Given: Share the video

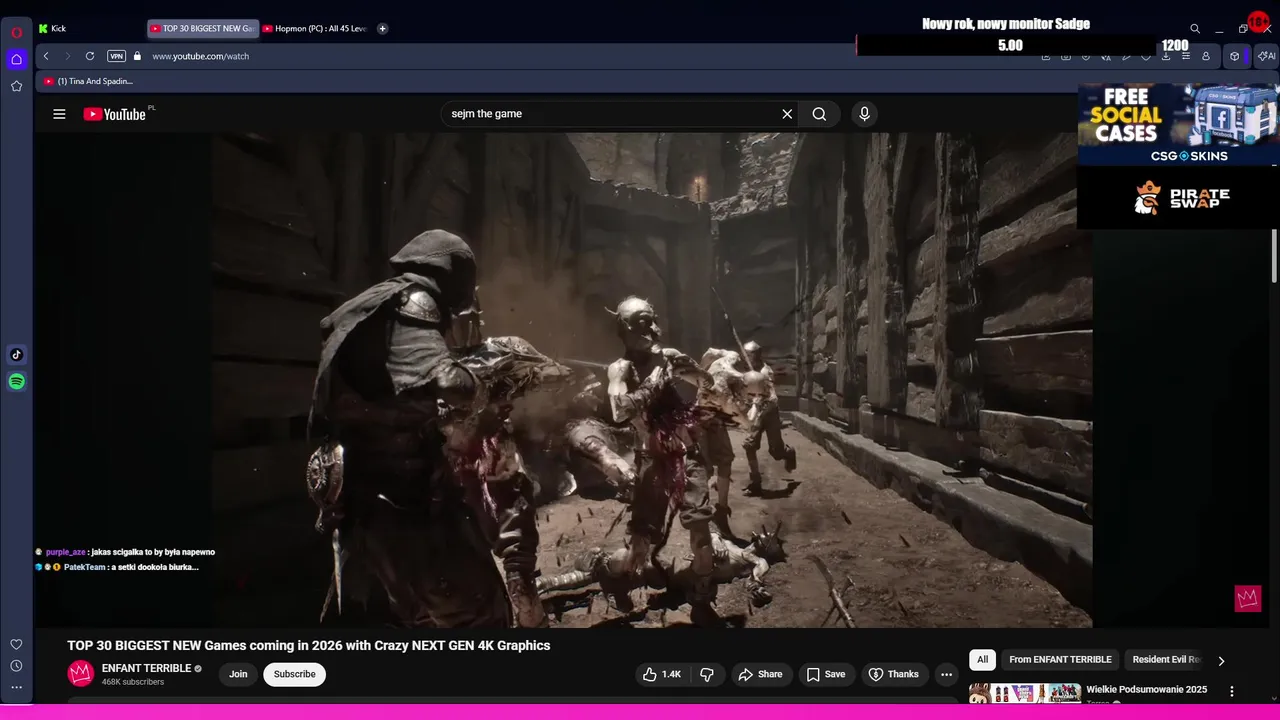Looking at the screenshot, I should point(760,674).
